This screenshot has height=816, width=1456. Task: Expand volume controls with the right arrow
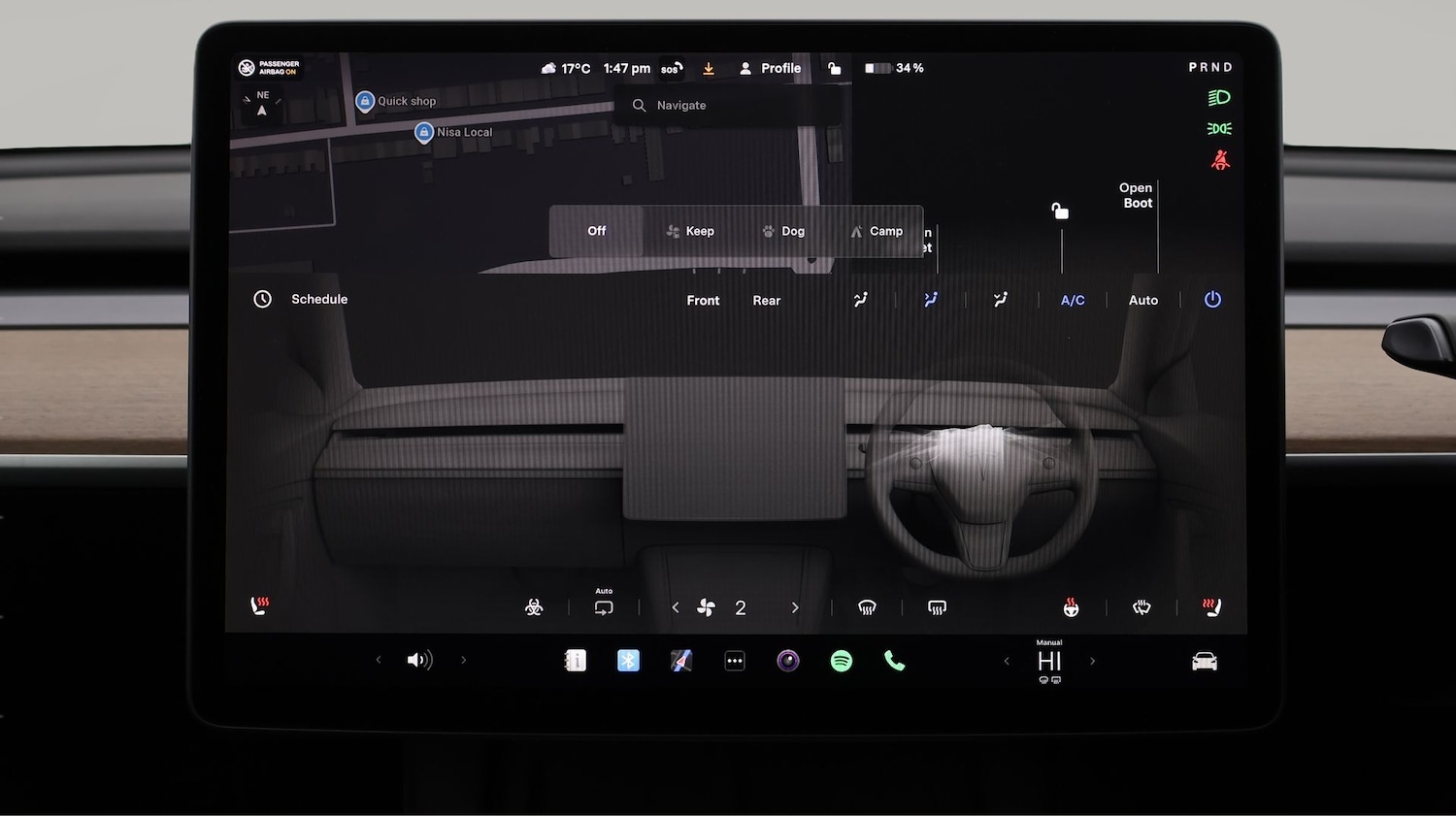pos(463,660)
